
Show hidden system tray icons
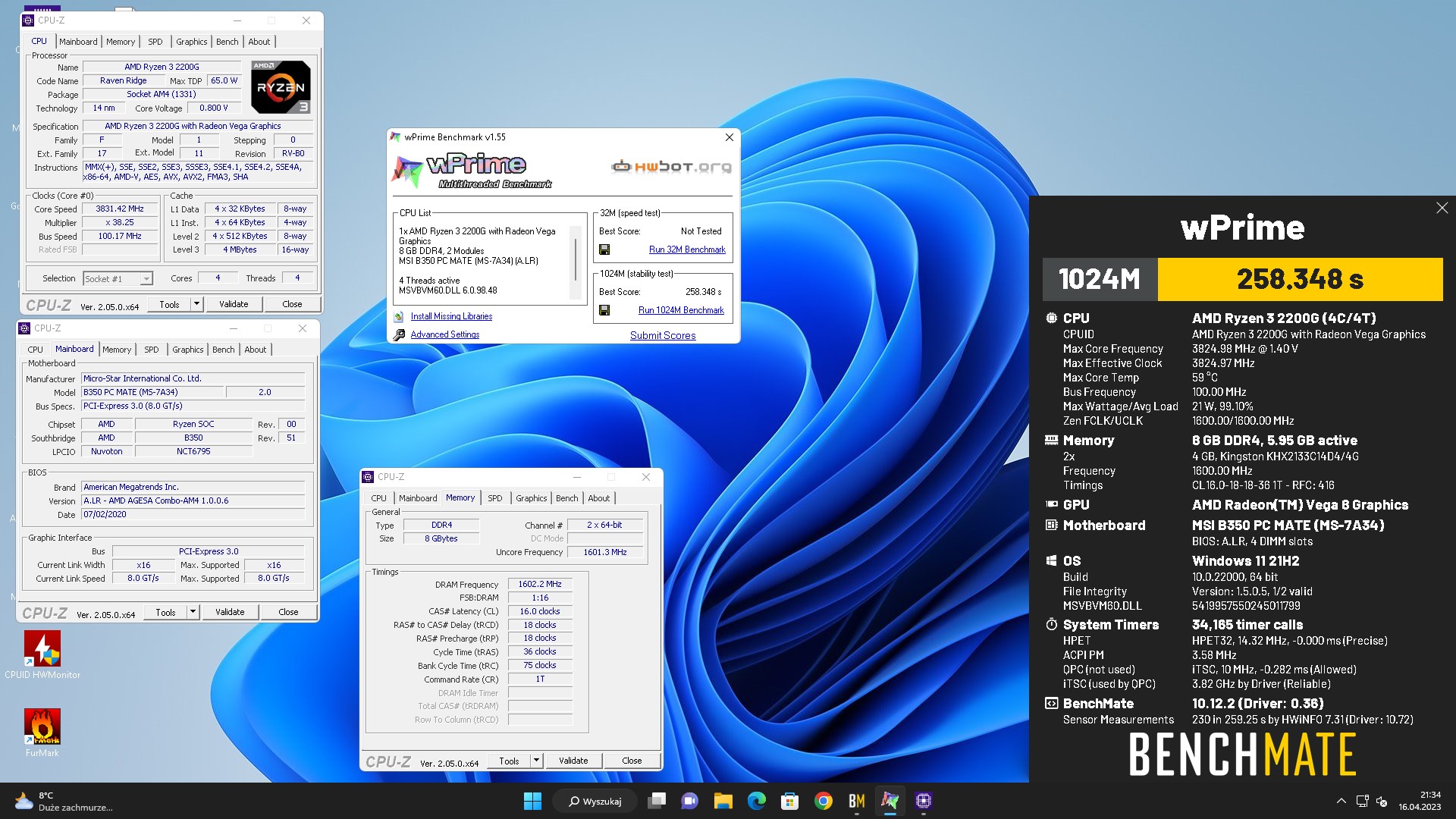(1341, 801)
